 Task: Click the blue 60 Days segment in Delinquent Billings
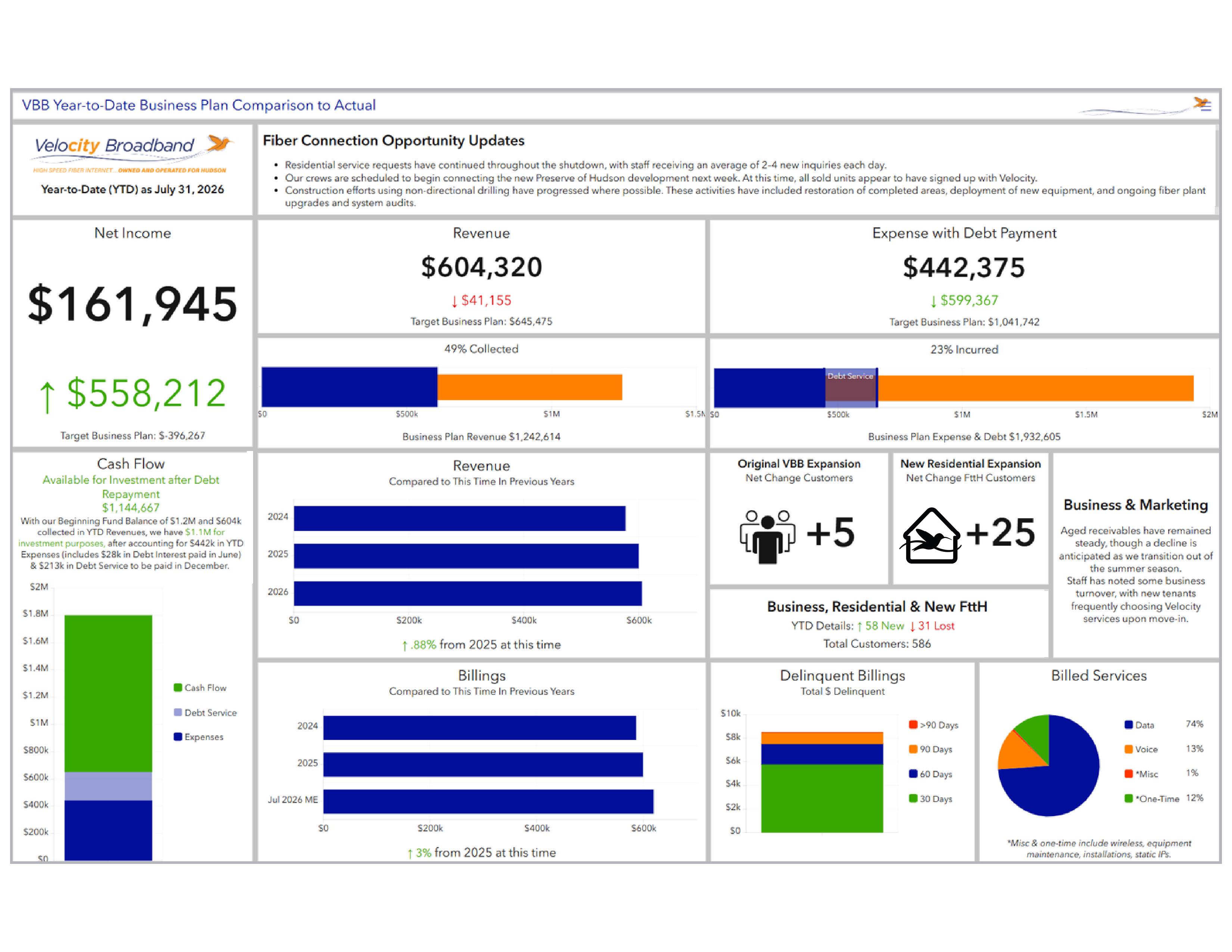(x=822, y=754)
